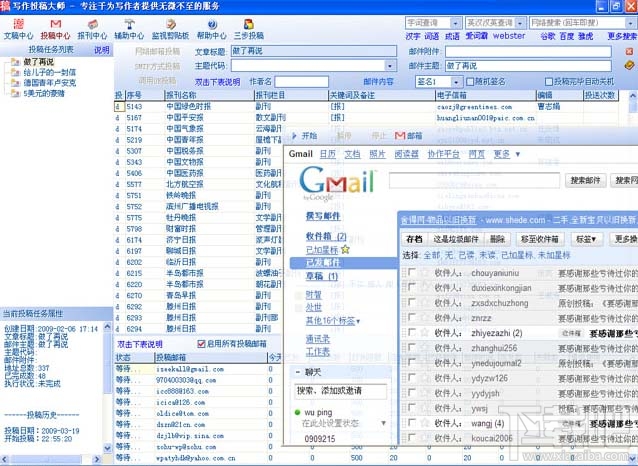Check the chouyaniuniu mail checkbox
This screenshot has height=466, width=638.
[x=412, y=272]
